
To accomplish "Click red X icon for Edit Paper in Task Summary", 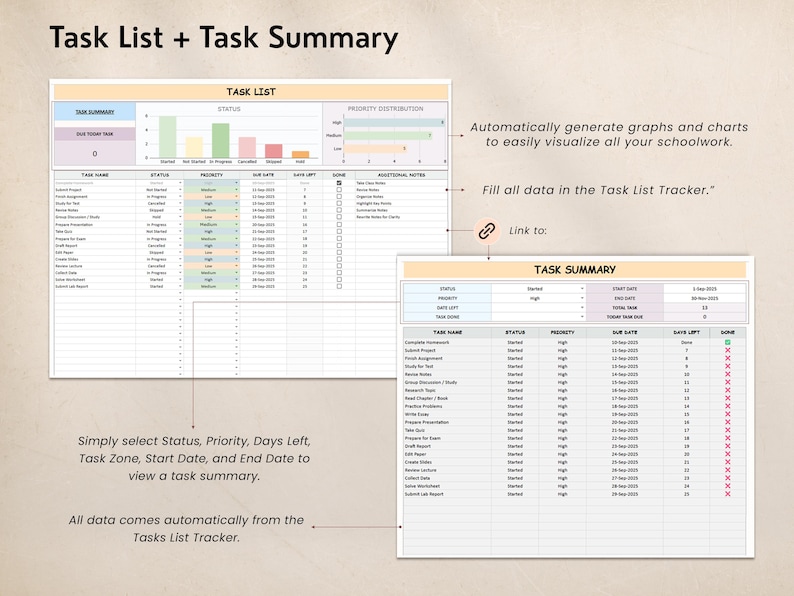I will 728,454.
